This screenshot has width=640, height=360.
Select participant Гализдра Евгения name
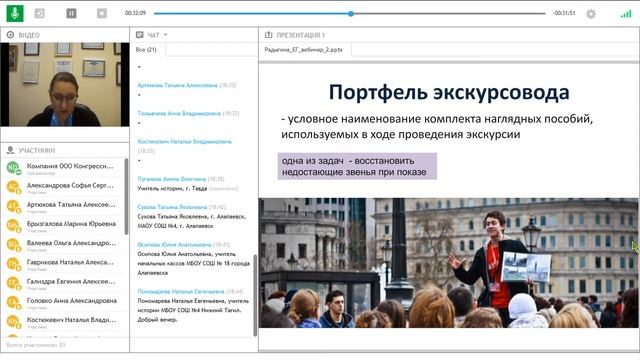pyautogui.click(x=71, y=281)
